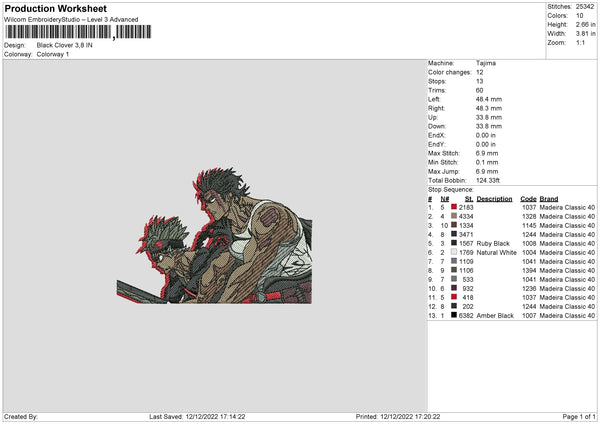Click the red swatch for stop 1
The width and height of the screenshot is (600, 424).
click(x=454, y=207)
